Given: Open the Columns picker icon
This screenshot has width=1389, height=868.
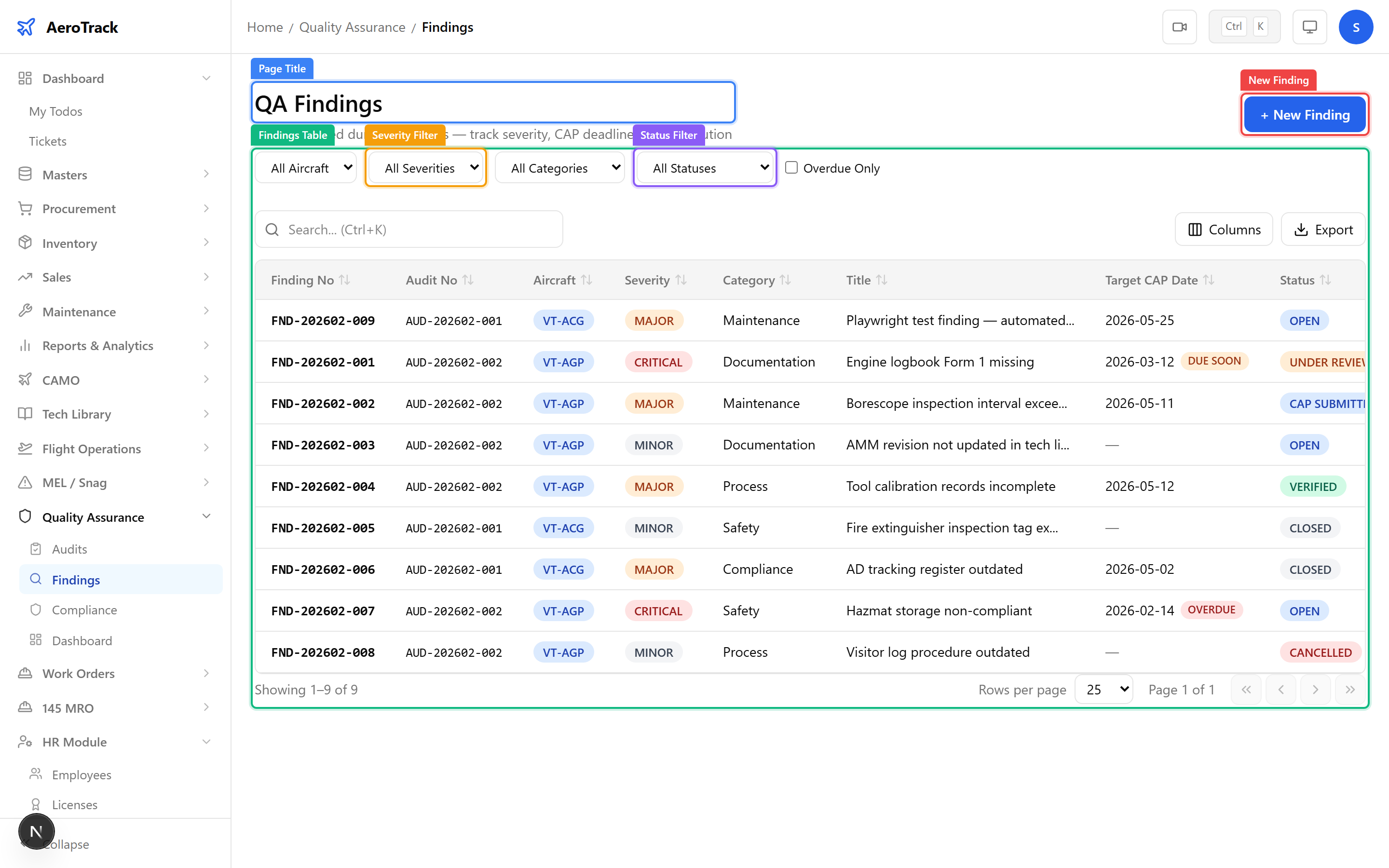Looking at the screenshot, I should pos(1196,229).
